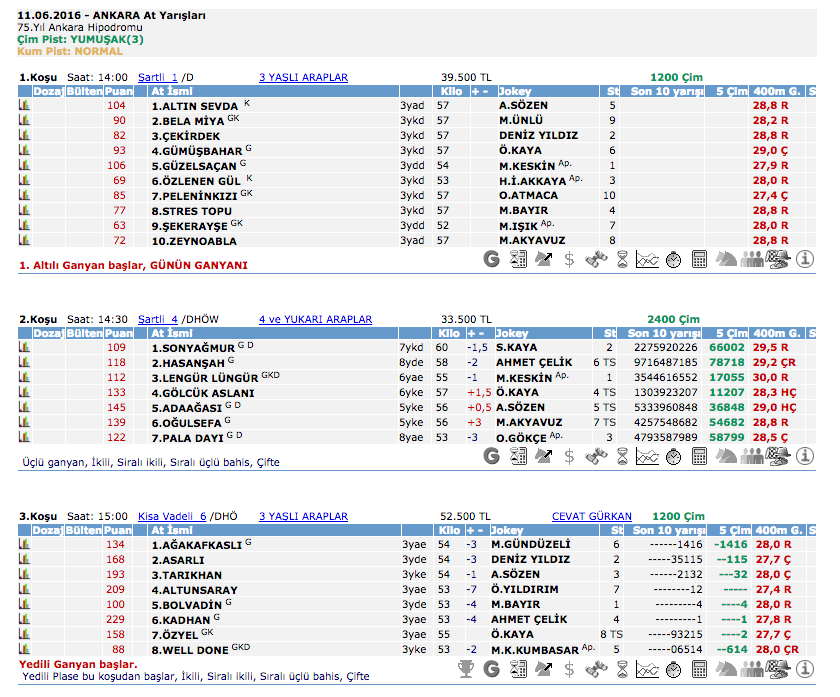Viewport: 840px width, 697px height.
Task: Open the 4 ve YUKARI ARAPLAR link
Action: [315, 319]
